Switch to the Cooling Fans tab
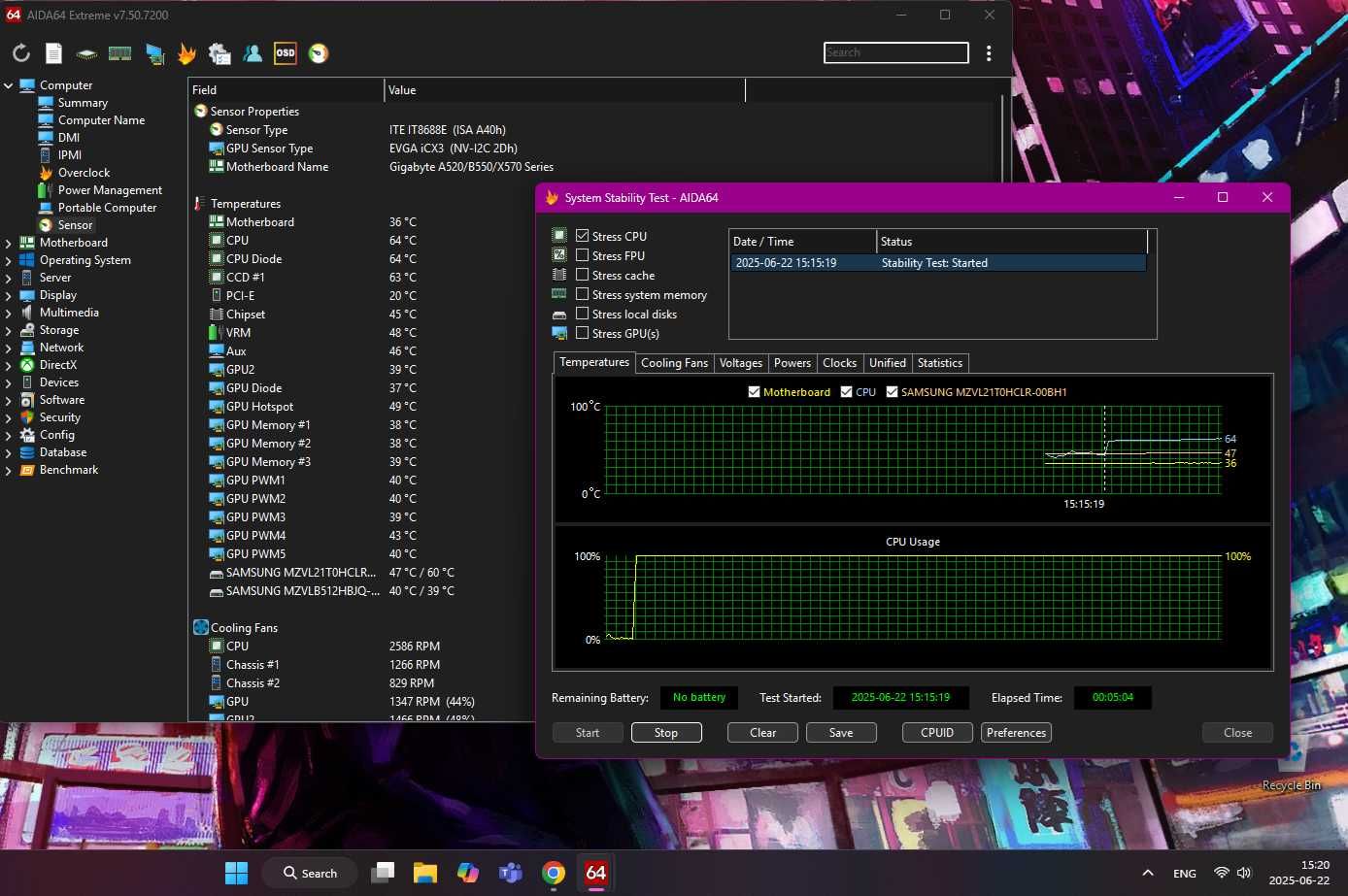This screenshot has width=1348, height=896. pos(674,363)
